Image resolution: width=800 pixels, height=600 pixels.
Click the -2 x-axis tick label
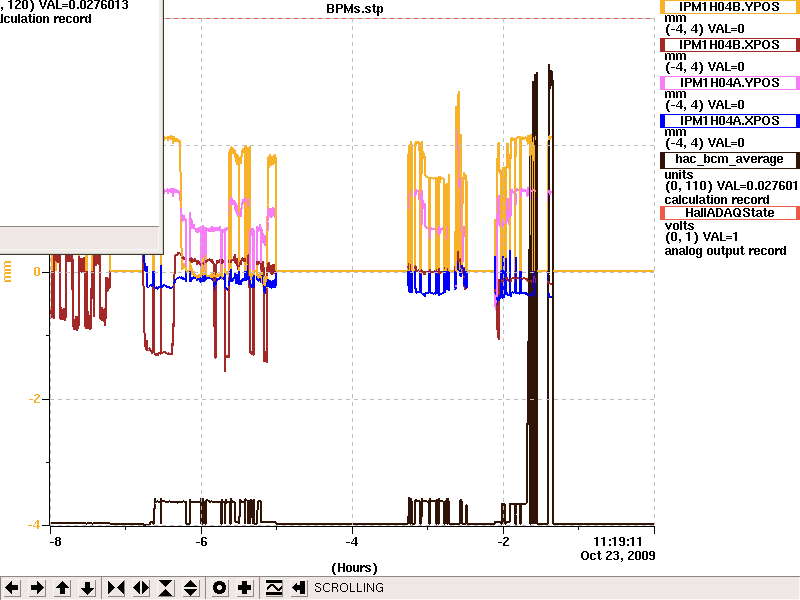[503, 542]
